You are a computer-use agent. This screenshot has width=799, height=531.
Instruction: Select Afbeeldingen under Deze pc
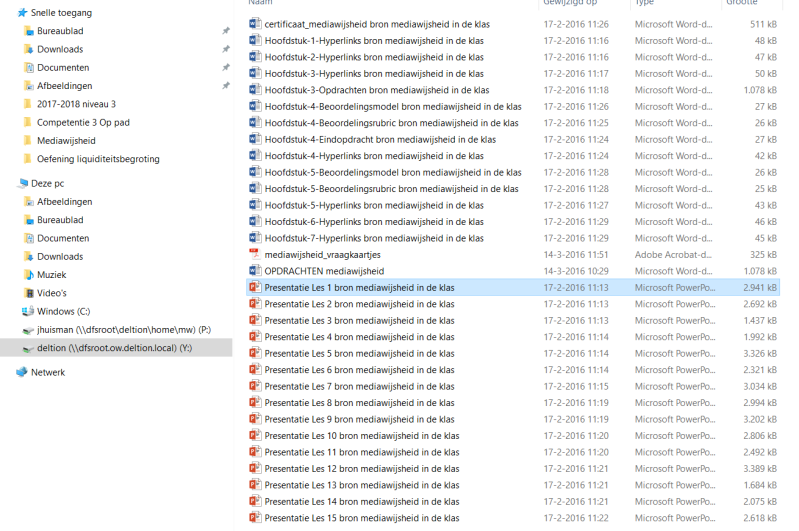tap(65, 202)
